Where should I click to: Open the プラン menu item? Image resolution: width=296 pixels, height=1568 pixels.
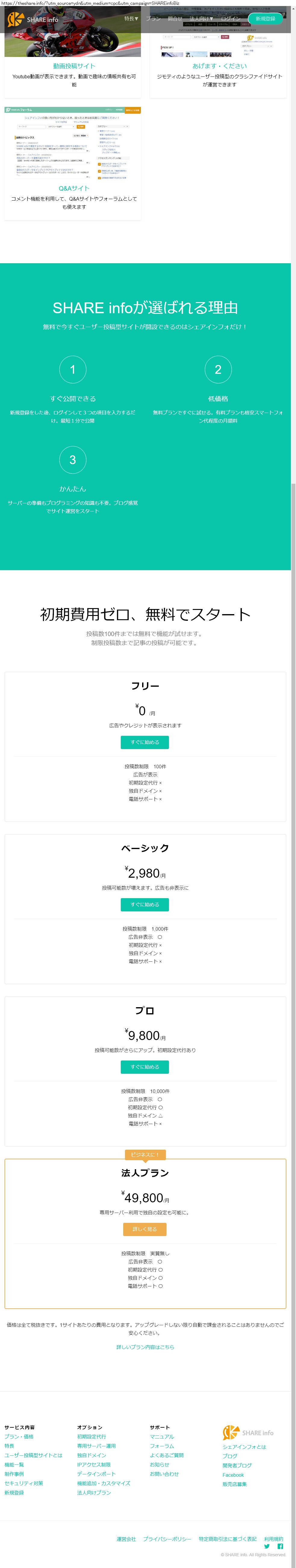(x=154, y=19)
